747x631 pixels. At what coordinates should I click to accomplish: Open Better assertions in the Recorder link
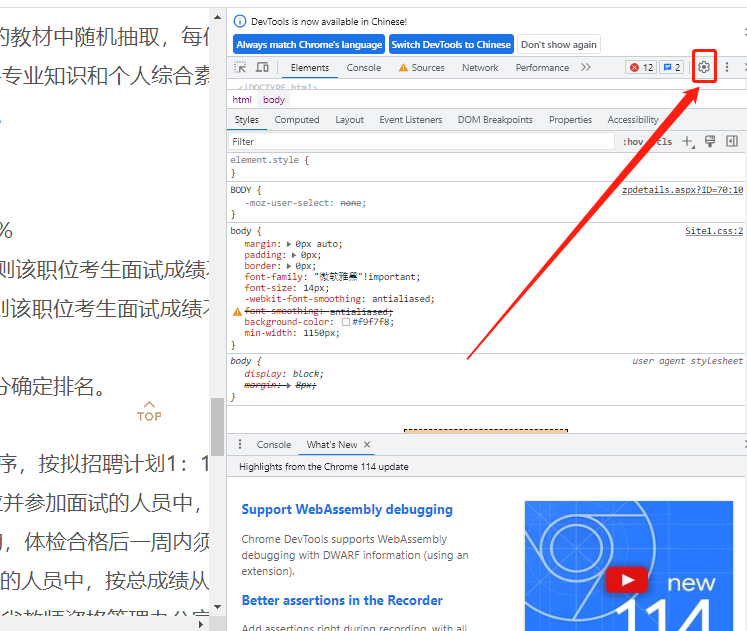(x=342, y=600)
